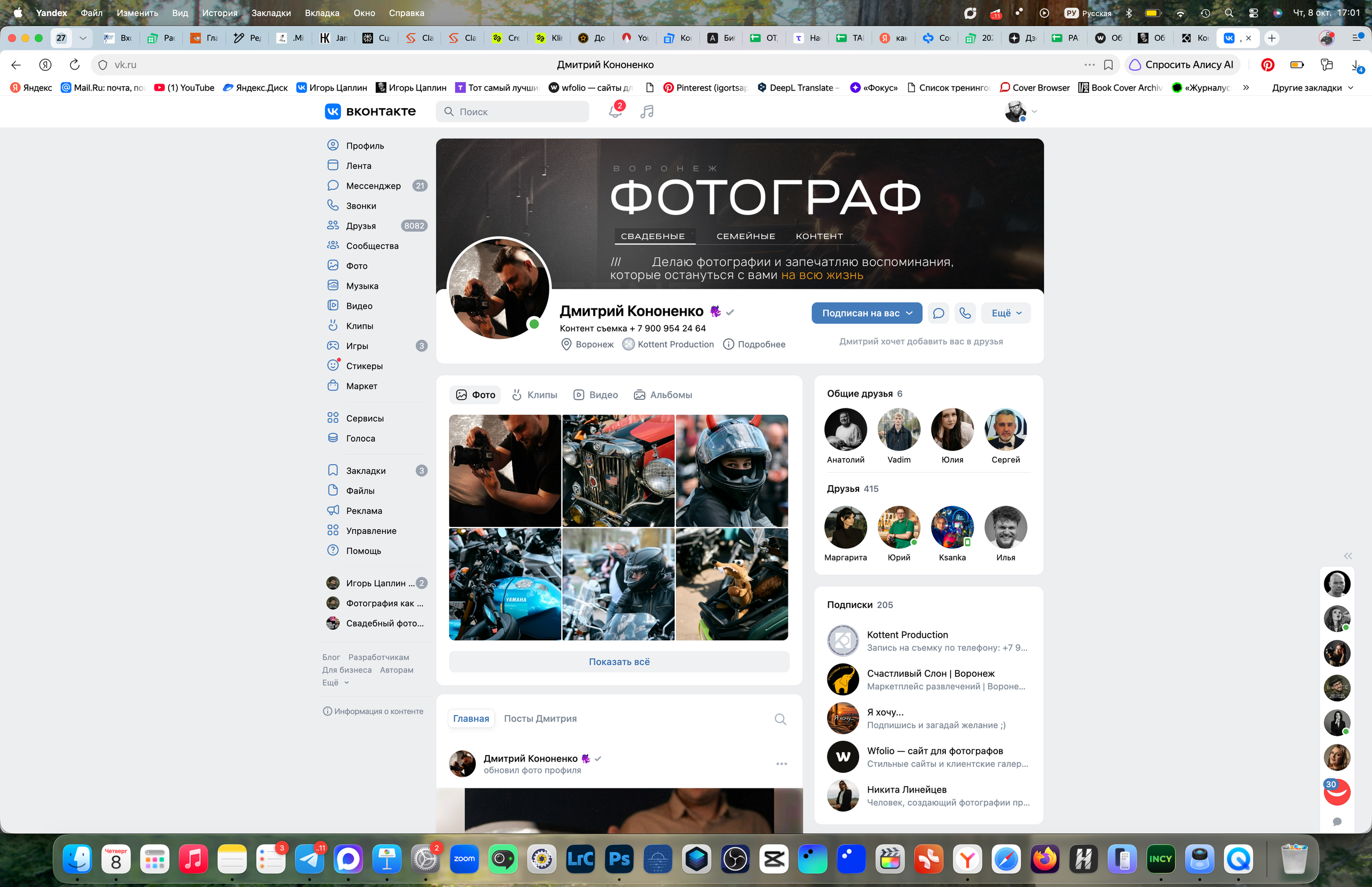
Task: Open the Другие закладки folder dropdown
Action: pos(1313,87)
